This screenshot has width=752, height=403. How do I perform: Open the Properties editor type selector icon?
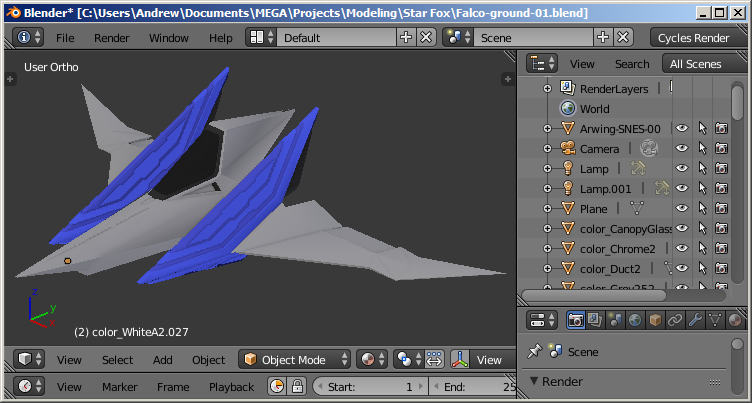[542, 320]
